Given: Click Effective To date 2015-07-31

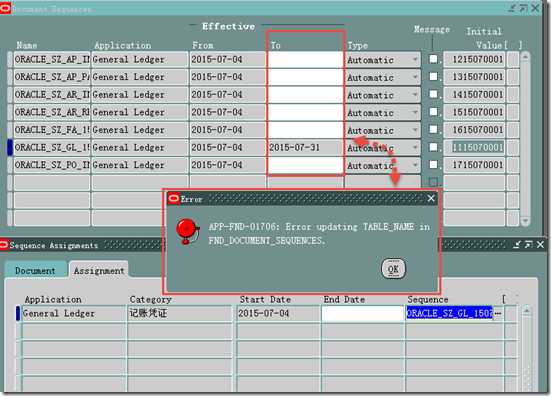Looking at the screenshot, I should pyautogui.click(x=305, y=147).
